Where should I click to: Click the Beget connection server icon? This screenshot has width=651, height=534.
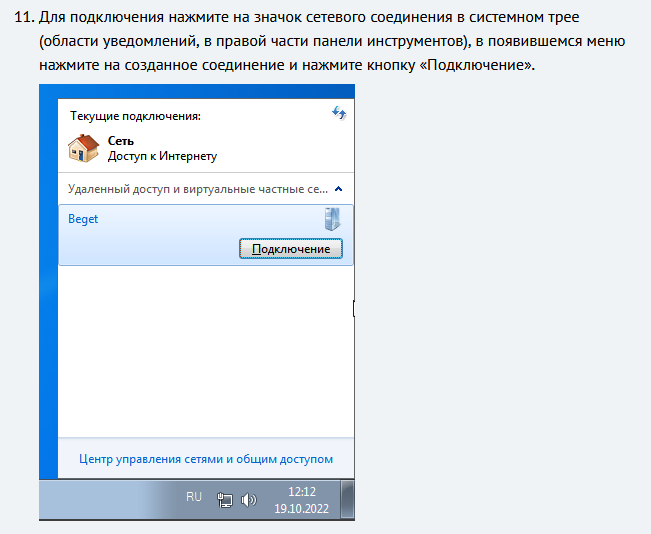click(332, 219)
